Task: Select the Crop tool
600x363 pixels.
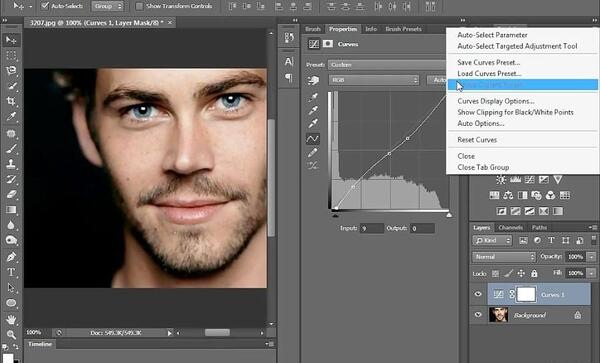Action: pyautogui.click(x=11, y=101)
